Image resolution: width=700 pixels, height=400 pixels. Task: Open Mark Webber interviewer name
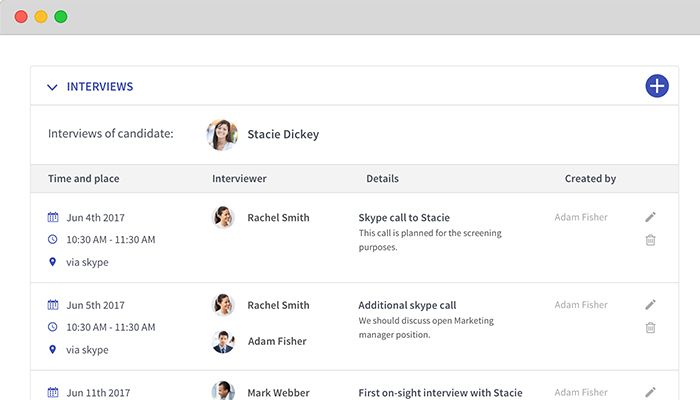point(278,393)
